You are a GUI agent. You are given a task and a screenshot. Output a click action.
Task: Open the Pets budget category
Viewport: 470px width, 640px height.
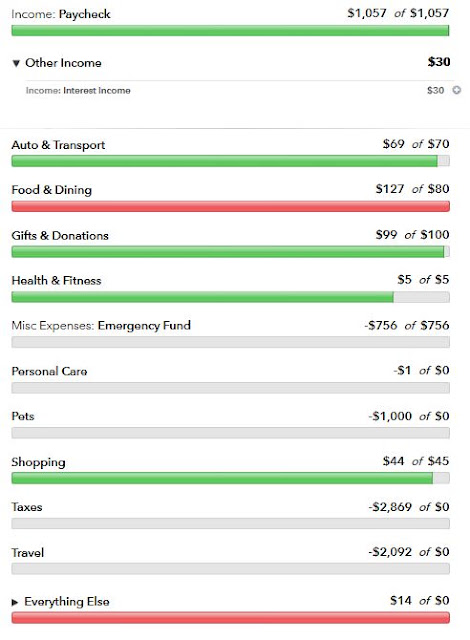[x=23, y=416]
